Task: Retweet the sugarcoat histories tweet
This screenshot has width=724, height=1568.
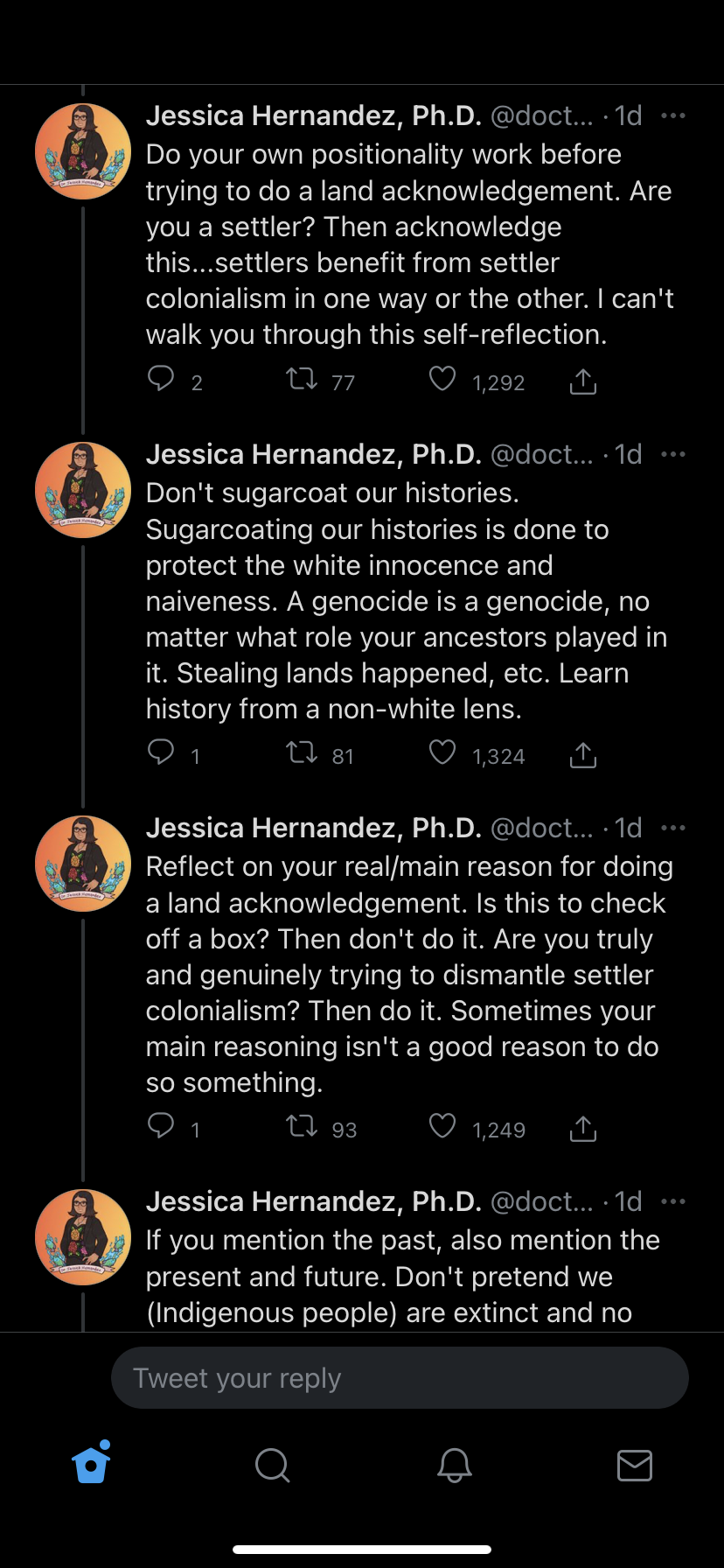Action: coord(303,752)
